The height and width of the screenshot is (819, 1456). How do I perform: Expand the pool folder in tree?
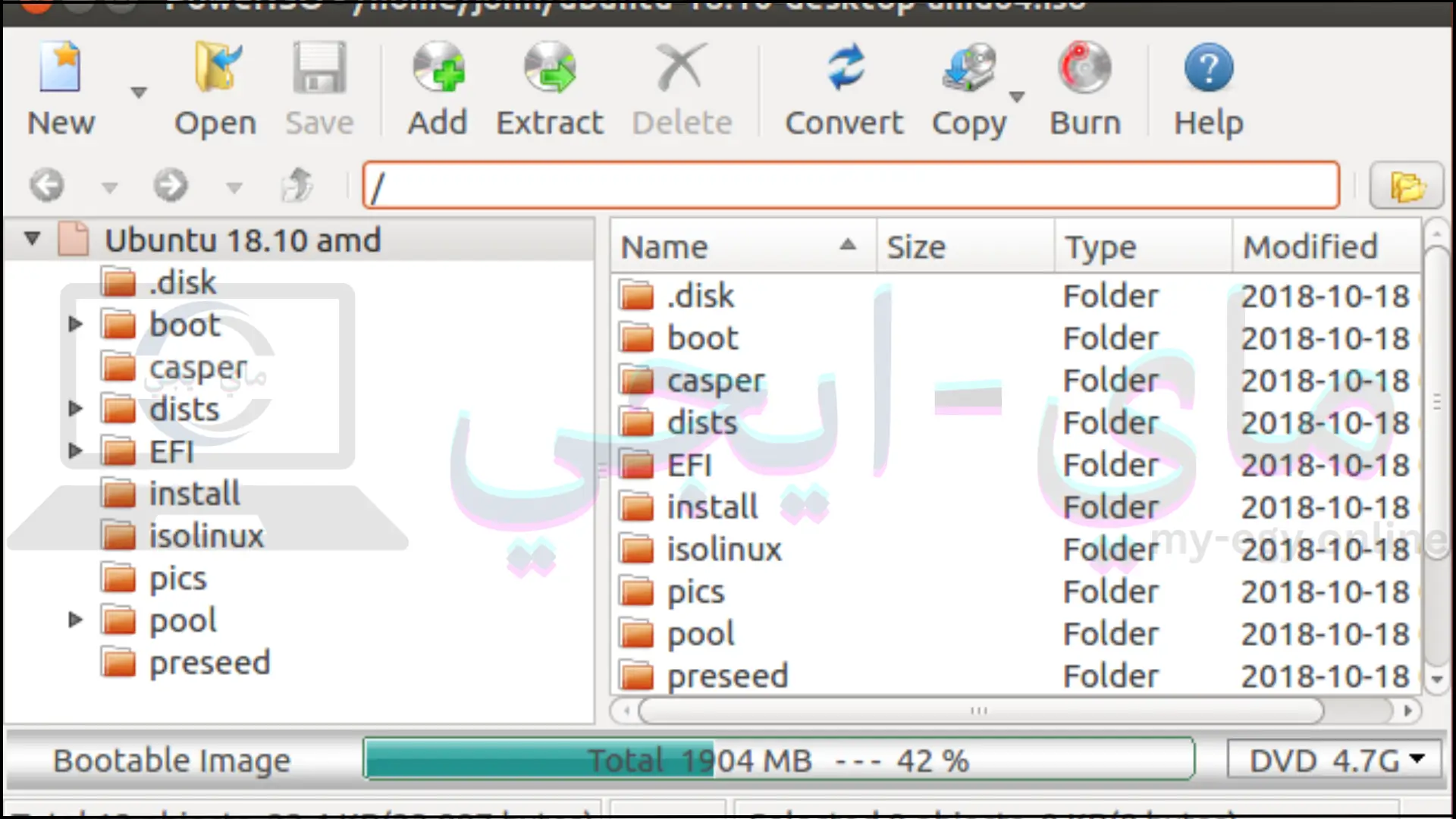(75, 620)
